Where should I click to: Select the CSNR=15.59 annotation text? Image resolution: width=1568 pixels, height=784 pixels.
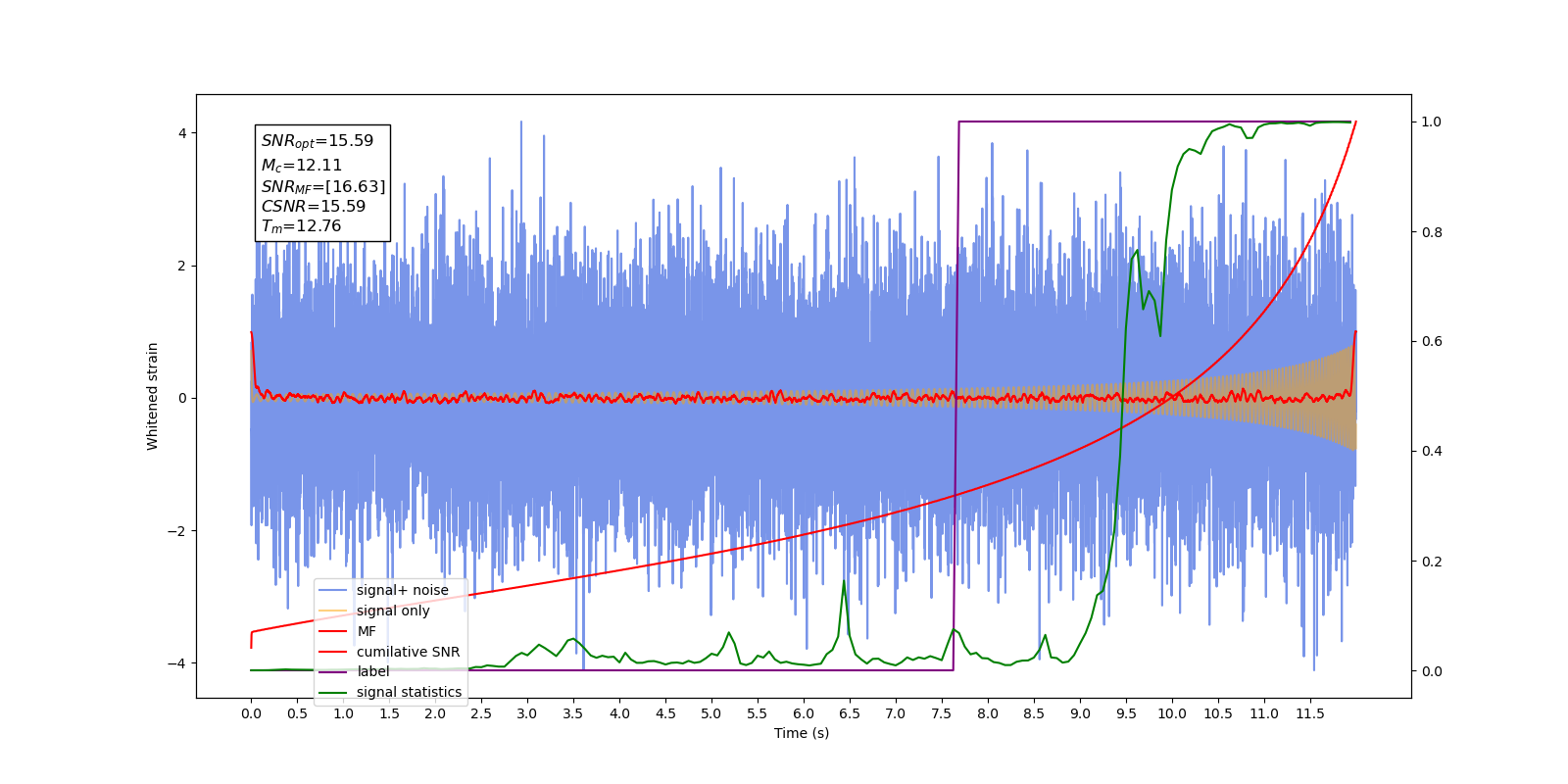coord(314,207)
